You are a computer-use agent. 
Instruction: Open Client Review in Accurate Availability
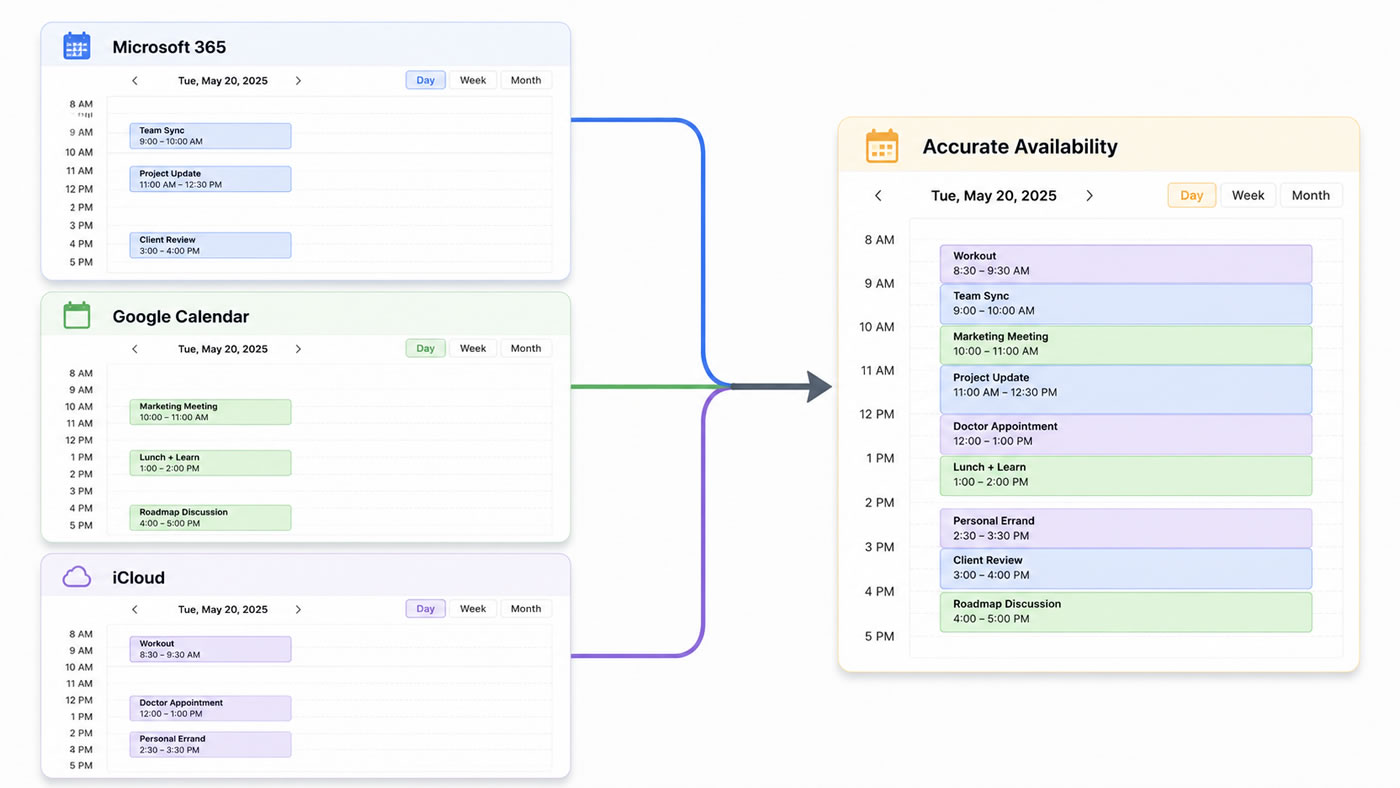click(x=1126, y=569)
